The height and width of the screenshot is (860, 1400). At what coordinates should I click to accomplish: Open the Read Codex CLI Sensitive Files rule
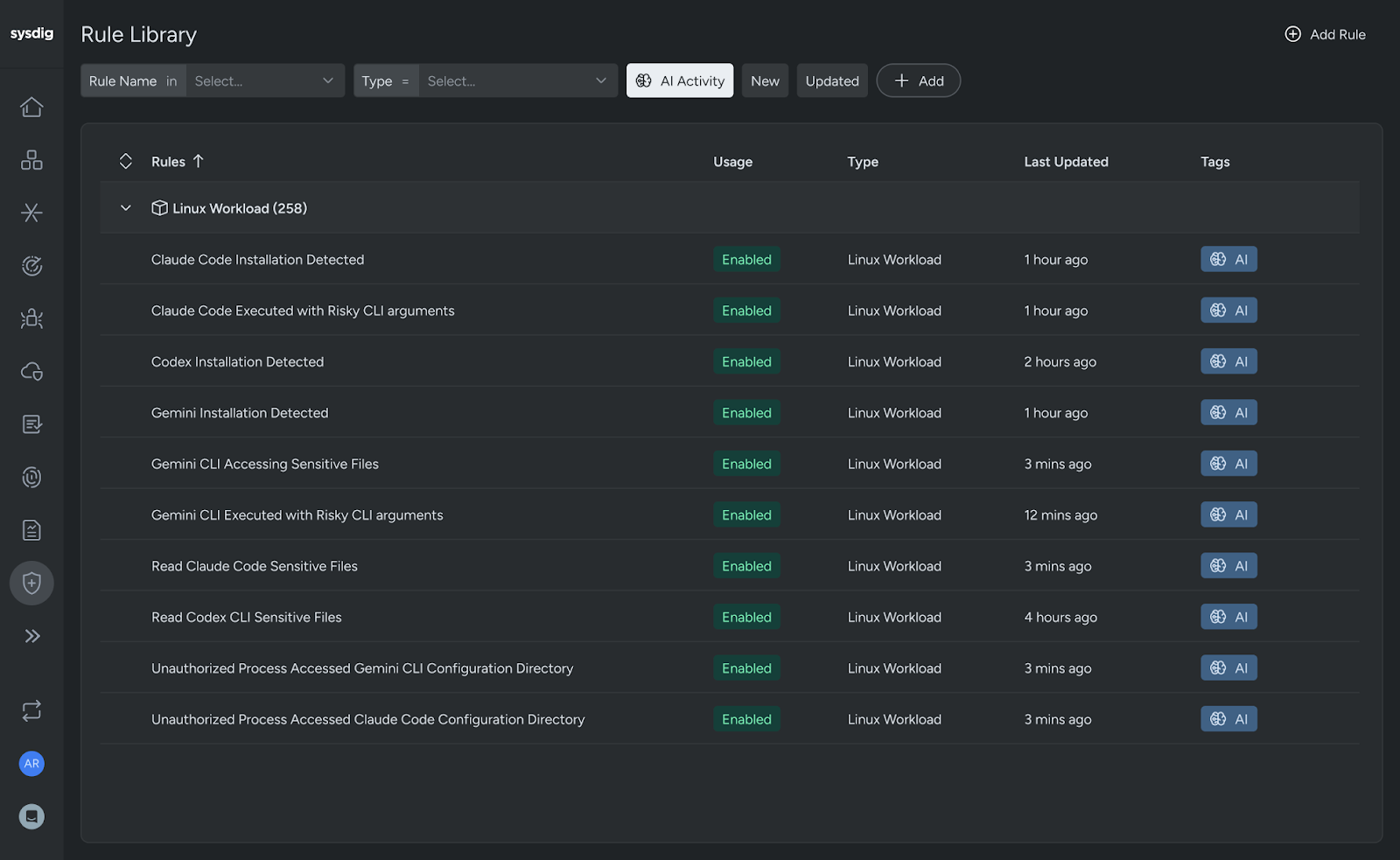pyautogui.click(x=247, y=617)
